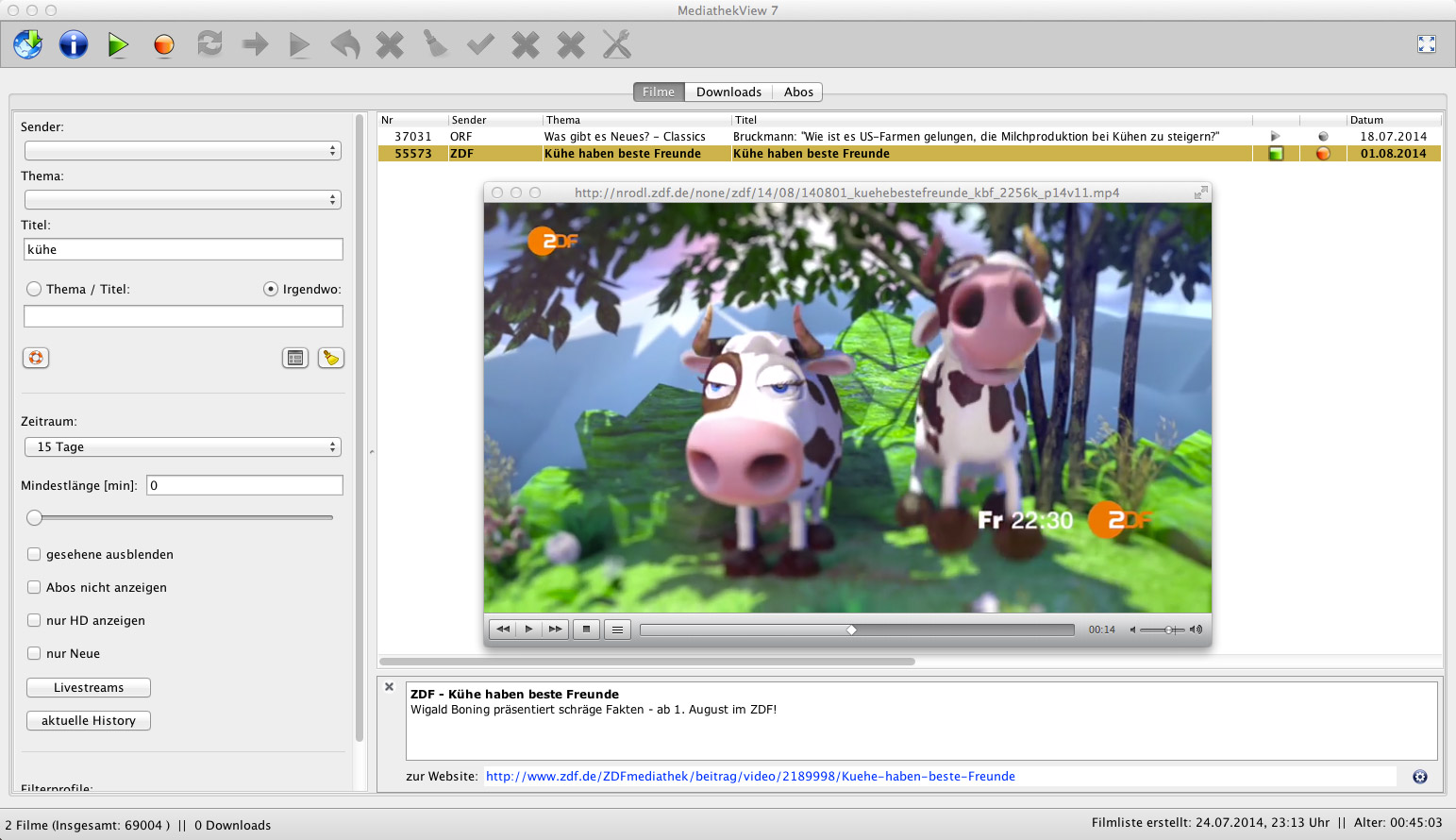
Task: Click red record icon in ZDF row
Action: pyautogui.click(x=1323, y=153)
